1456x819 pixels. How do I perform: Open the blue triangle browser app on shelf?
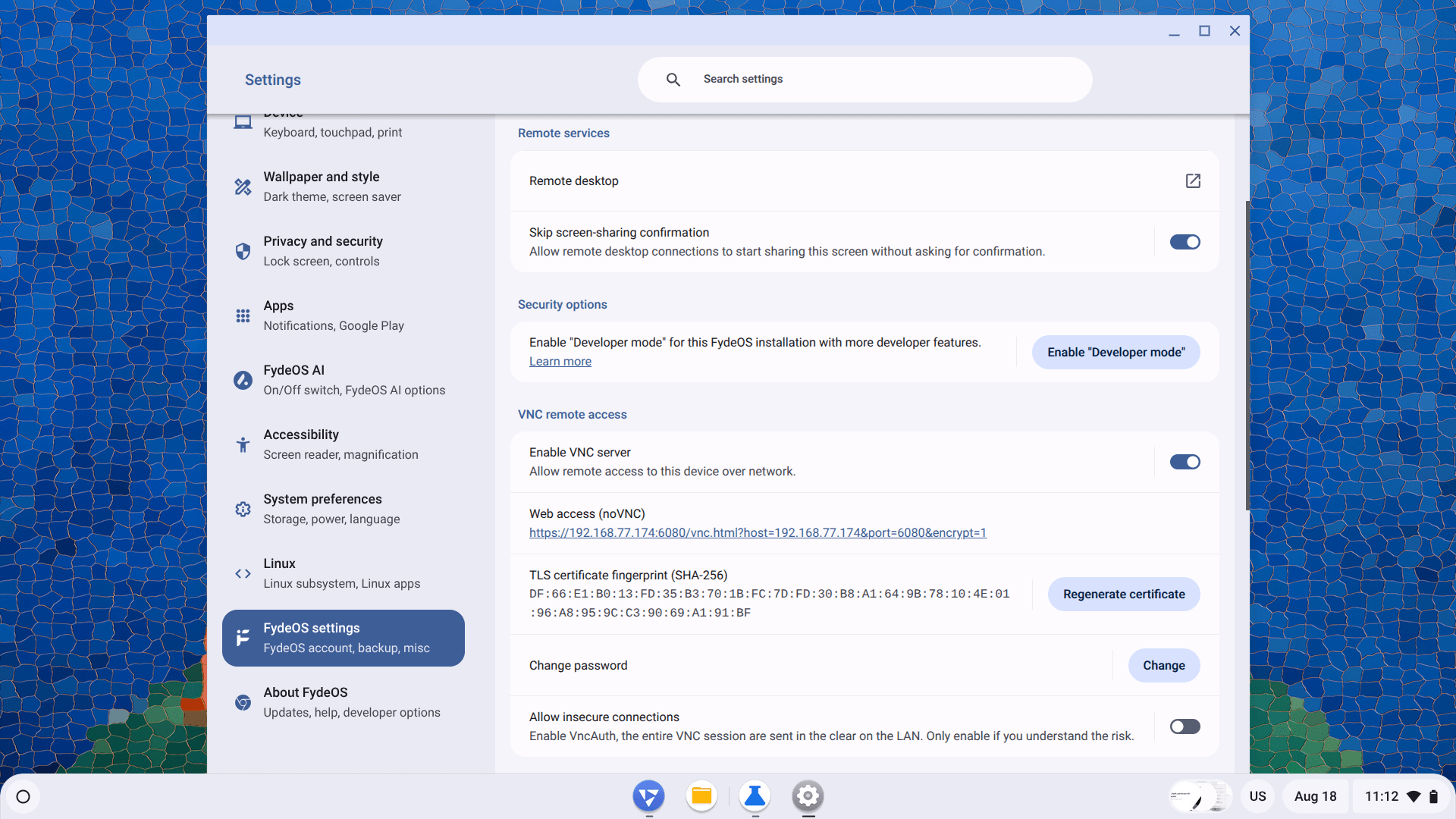click(x=648, y=796)
